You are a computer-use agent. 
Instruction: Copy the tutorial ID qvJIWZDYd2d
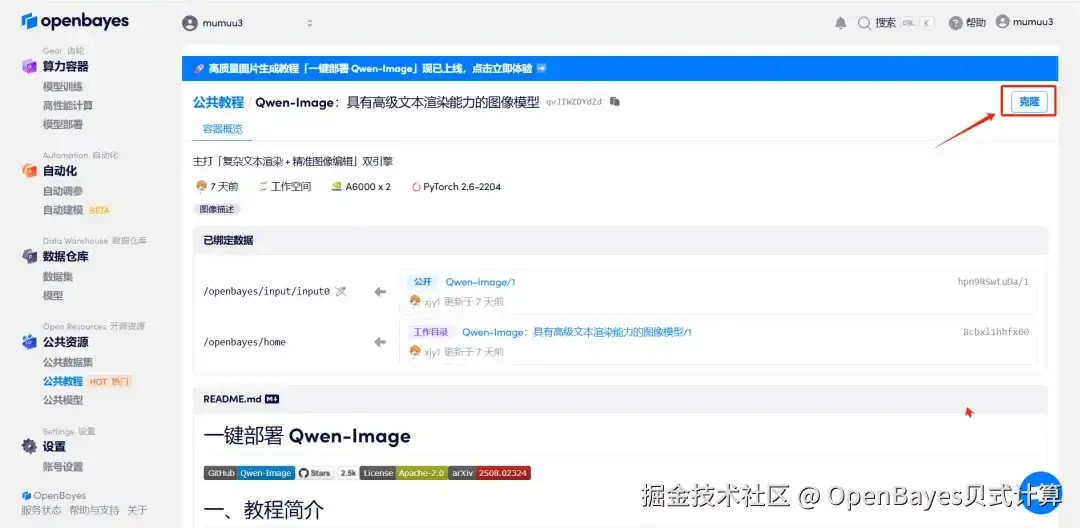615,102
